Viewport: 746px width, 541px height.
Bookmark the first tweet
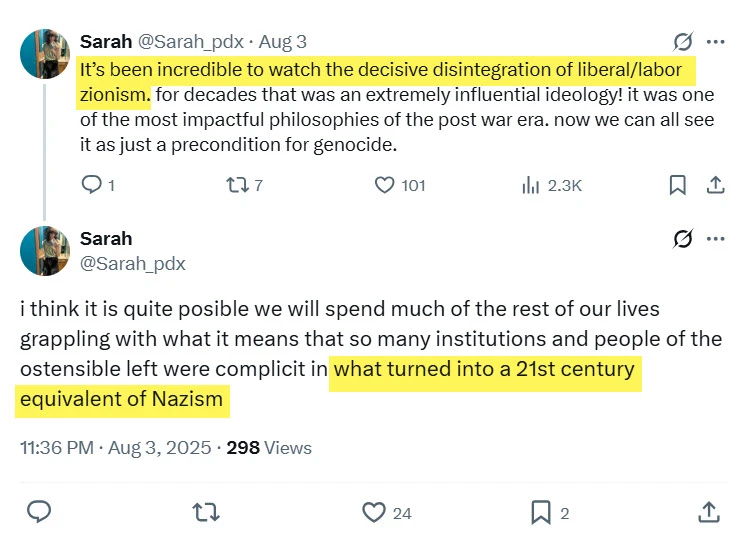tap(677, 185)
